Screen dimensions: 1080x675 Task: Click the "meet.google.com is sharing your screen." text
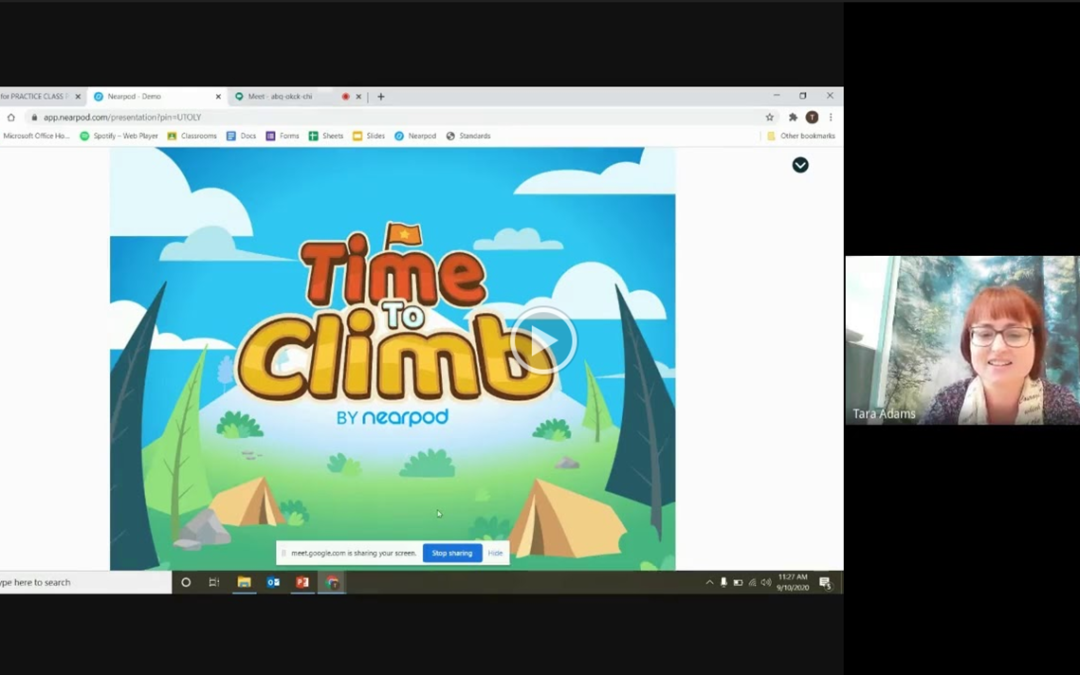[353, 553]
